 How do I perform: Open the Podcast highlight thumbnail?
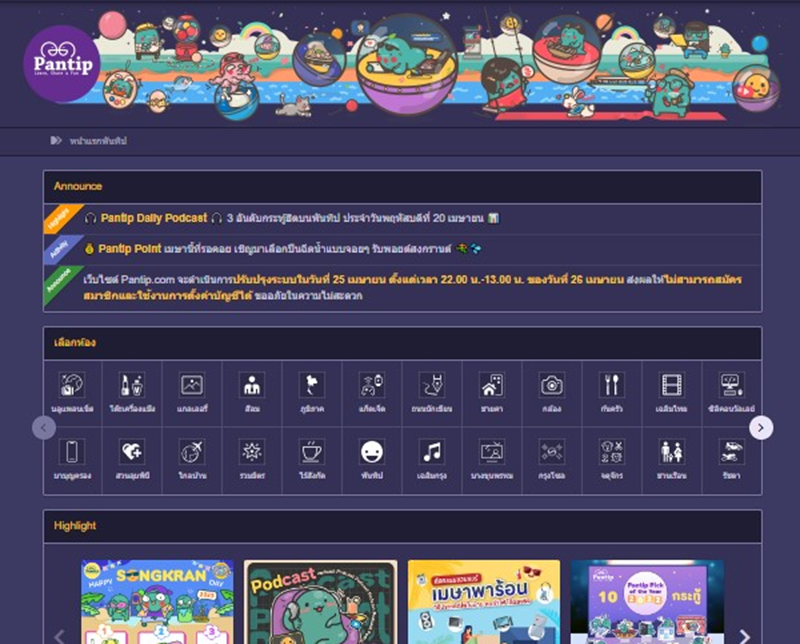[320, 602]
